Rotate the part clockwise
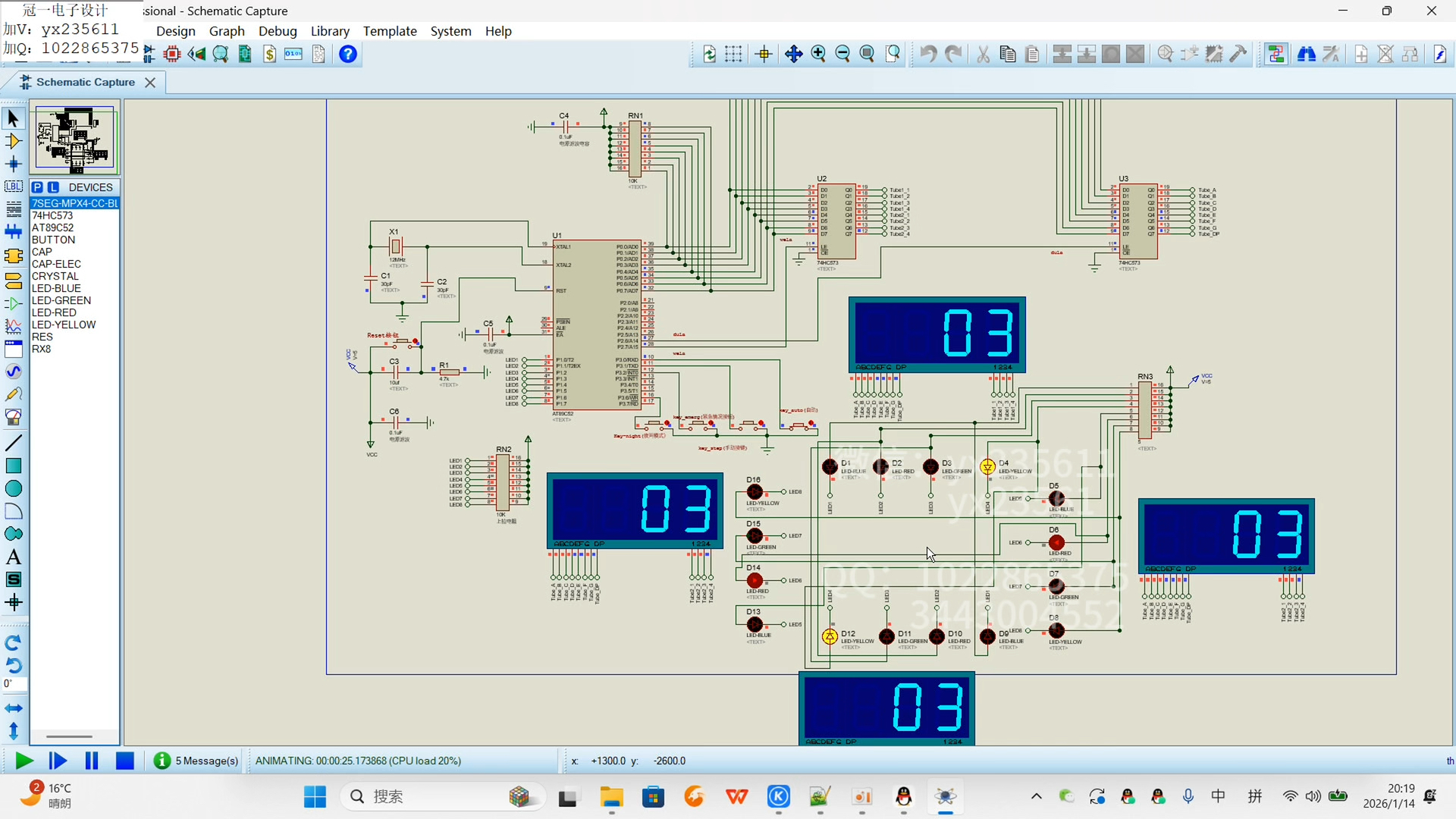The height and width of the screenshot is (819, 1456). [x=13, y=643]
